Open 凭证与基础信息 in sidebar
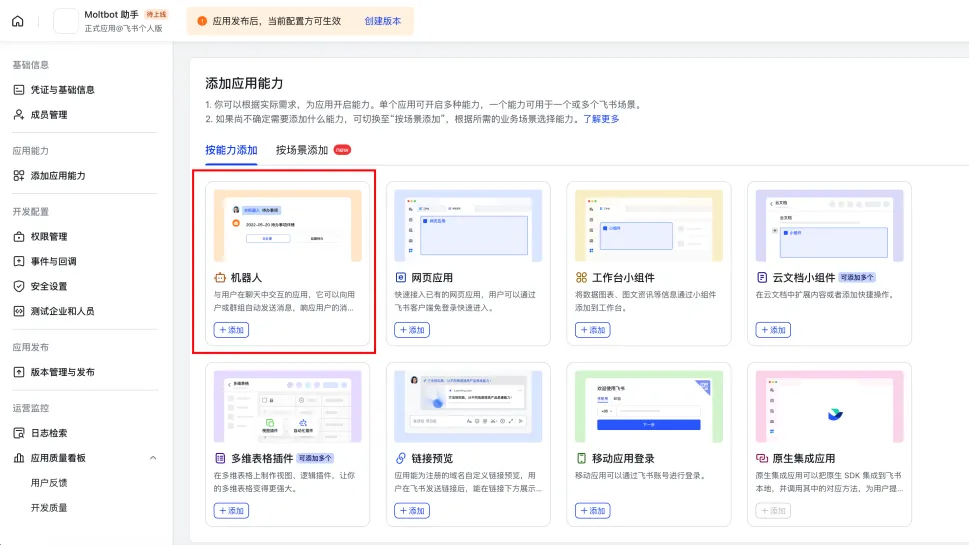 [x=62, y=90]
